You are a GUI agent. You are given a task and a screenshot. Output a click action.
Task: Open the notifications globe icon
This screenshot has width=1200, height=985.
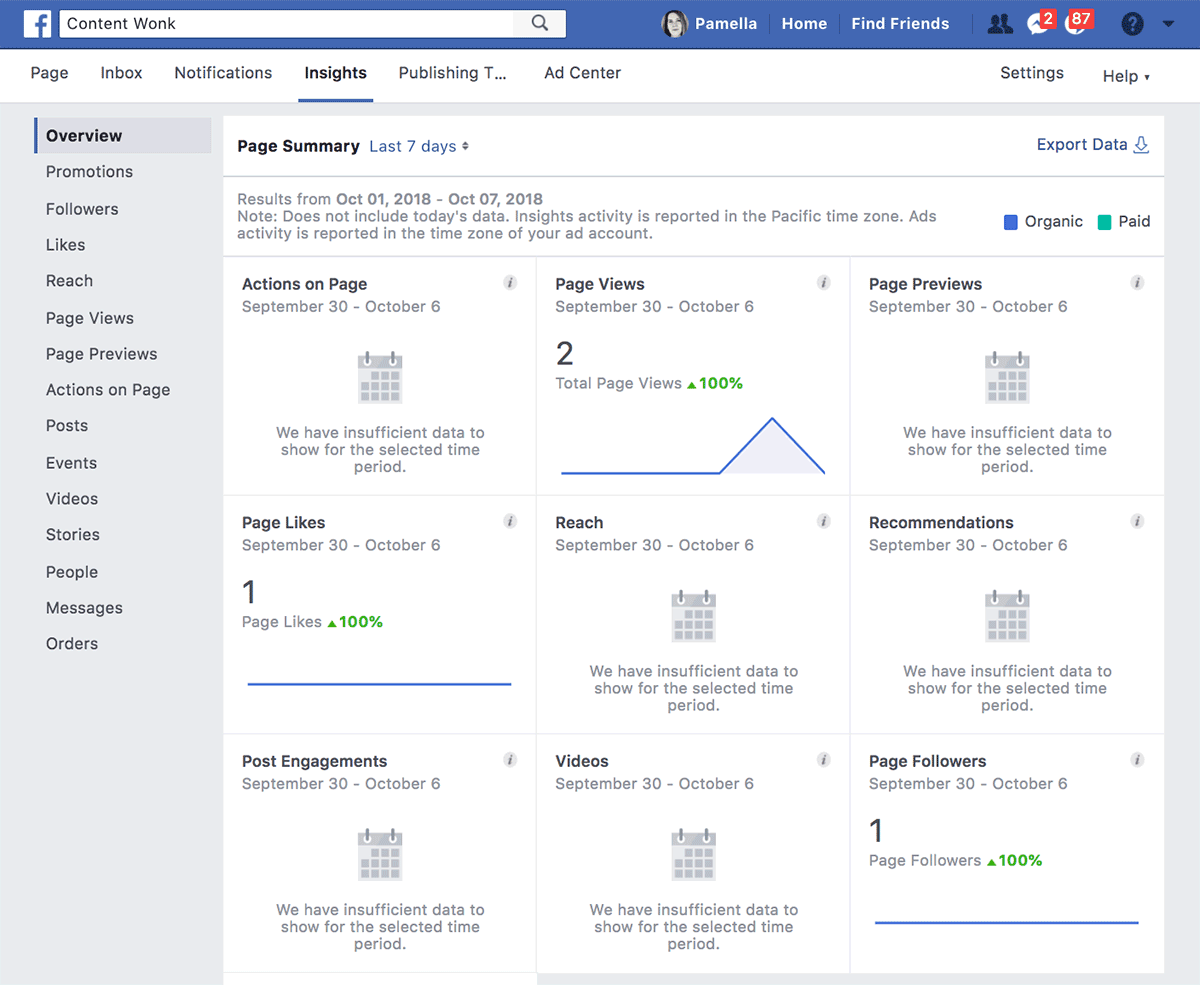[x=1076, y=24]
